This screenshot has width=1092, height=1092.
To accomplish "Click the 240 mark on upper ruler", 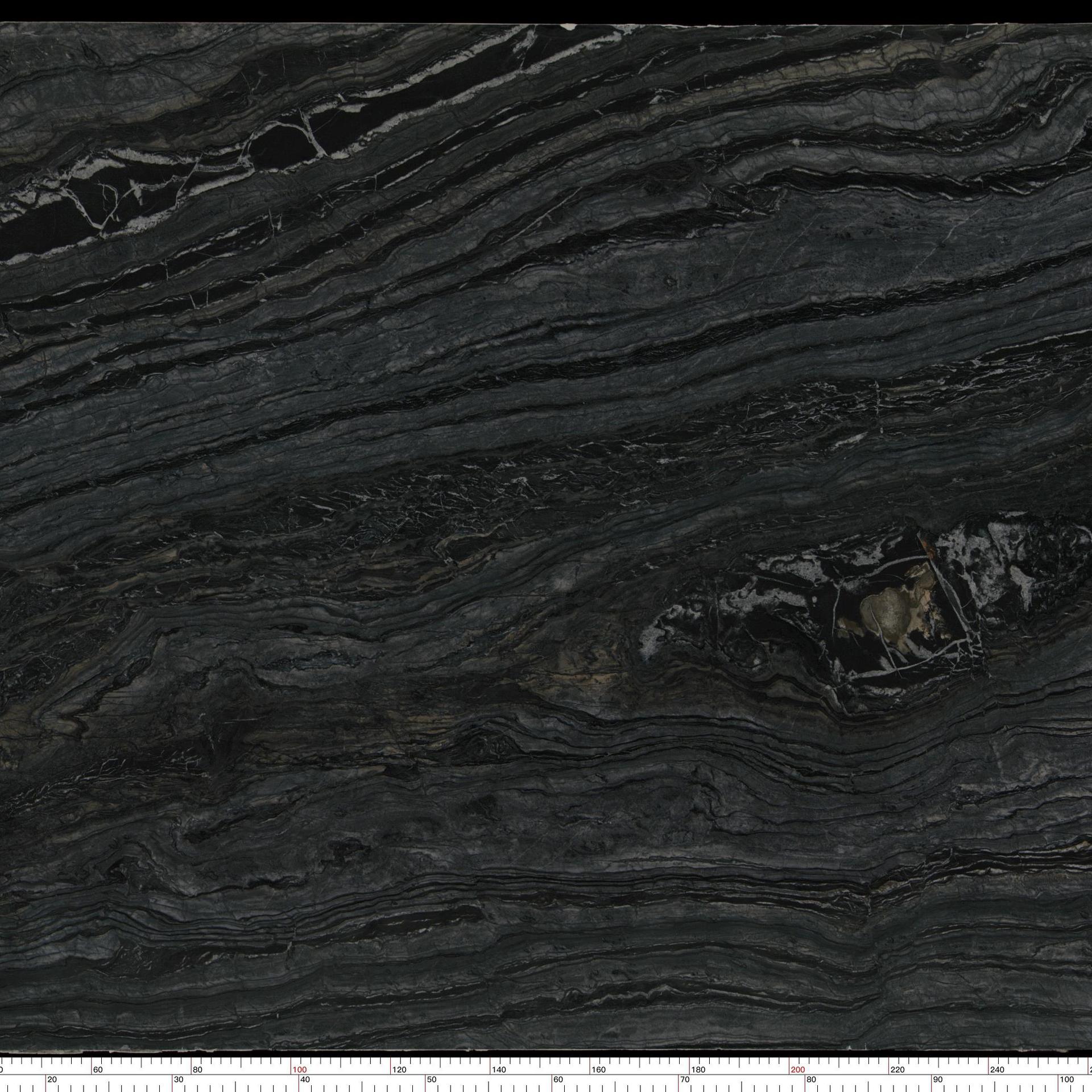I will coord(996,1070).
